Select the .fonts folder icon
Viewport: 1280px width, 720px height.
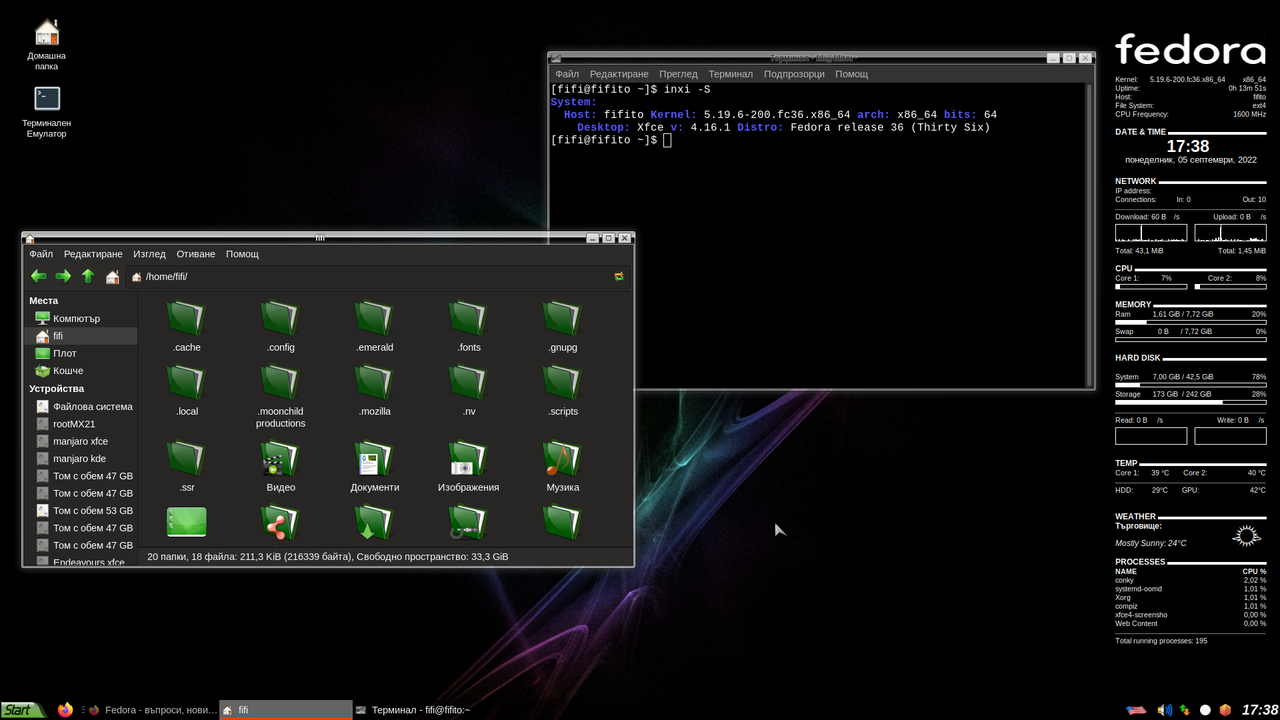469,318
